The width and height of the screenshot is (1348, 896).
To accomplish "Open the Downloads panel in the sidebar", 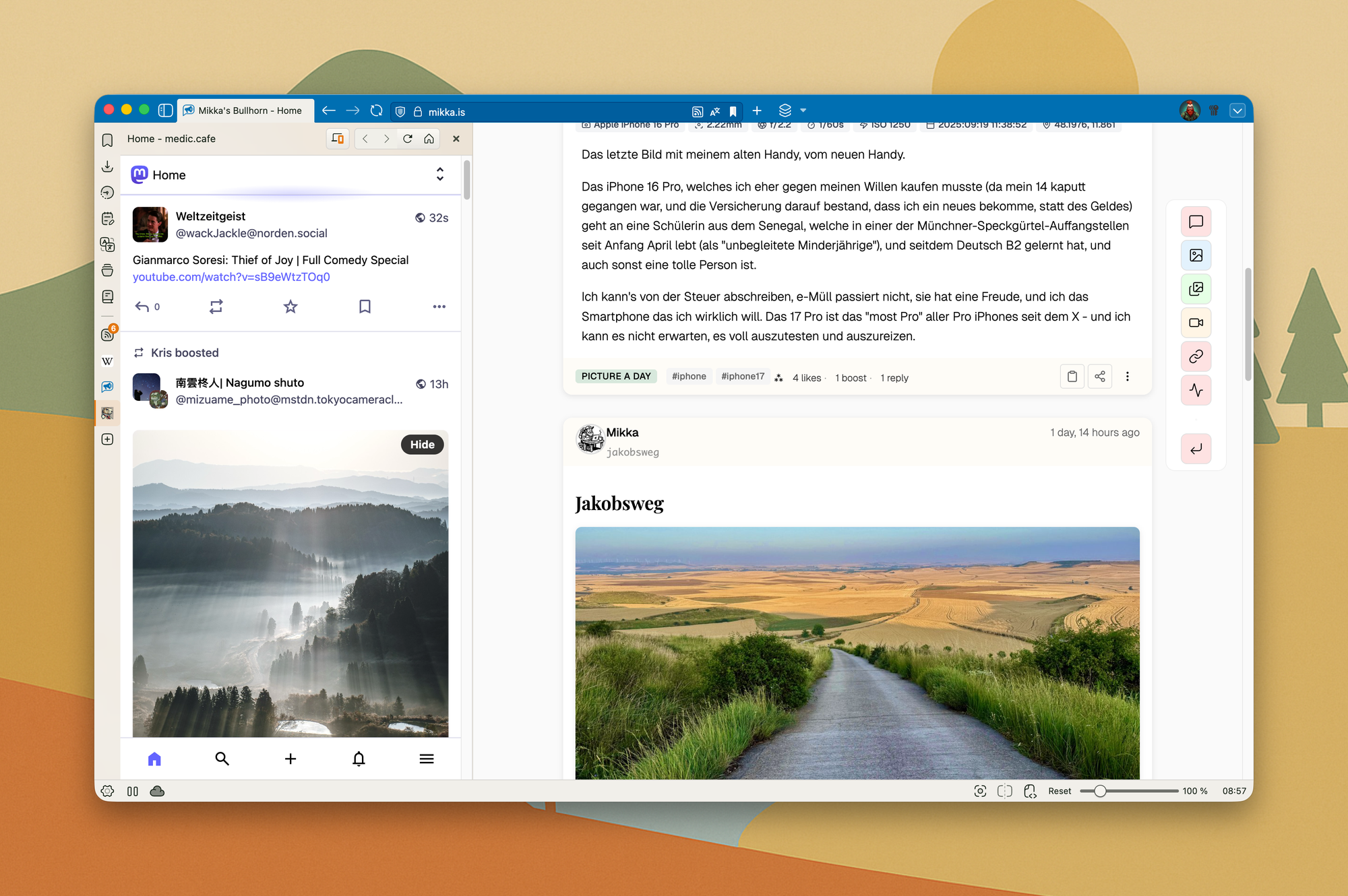I will click(x=107, y=166).
